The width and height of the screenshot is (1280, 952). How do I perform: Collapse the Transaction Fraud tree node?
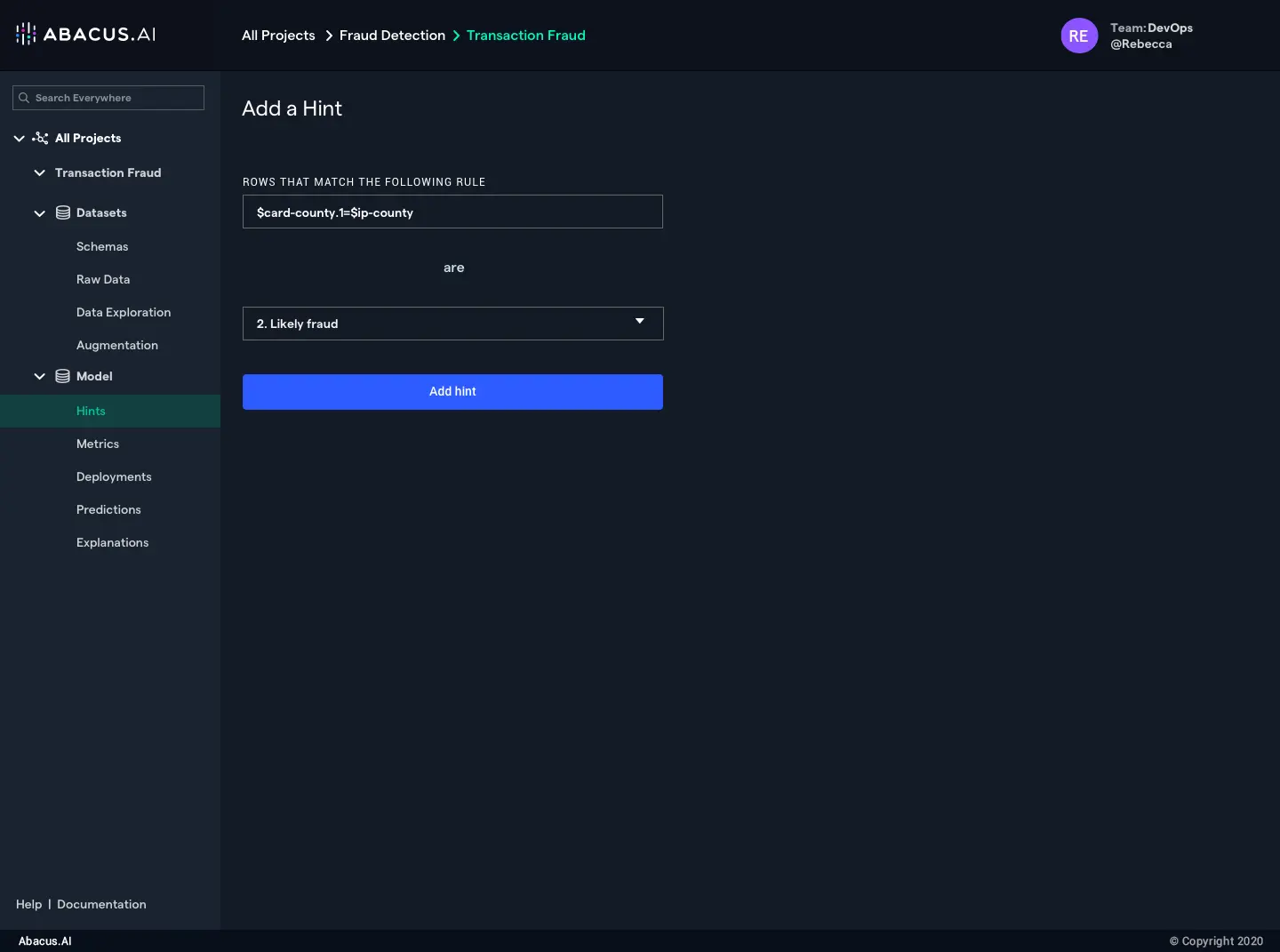[x=39, y=172]
